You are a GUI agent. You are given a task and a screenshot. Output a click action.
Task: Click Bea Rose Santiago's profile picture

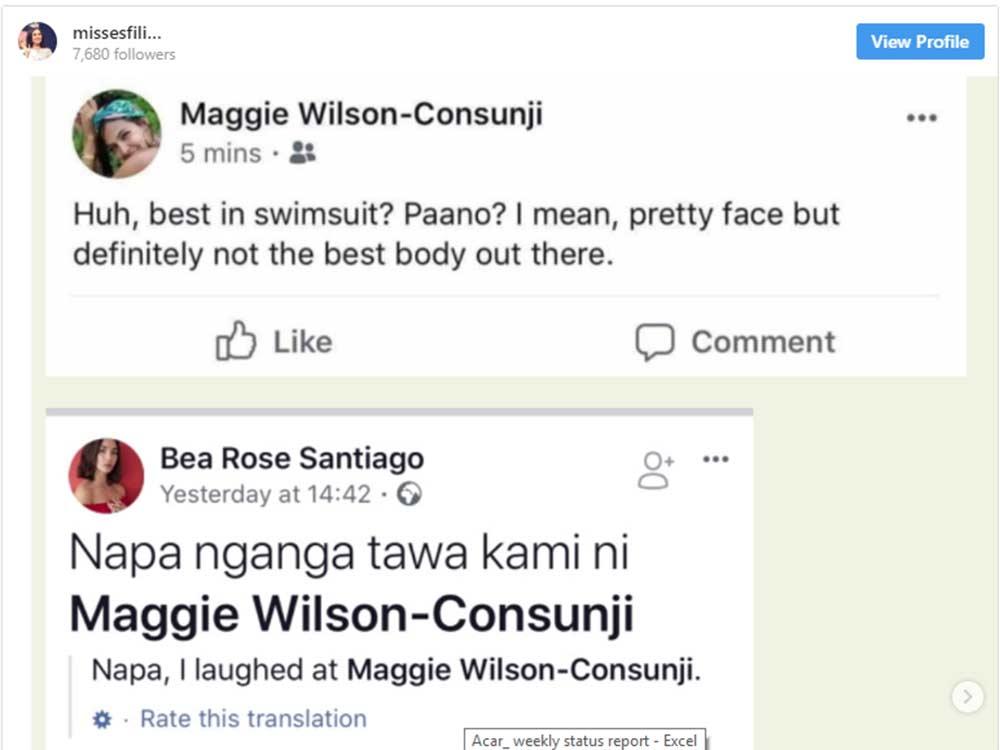[106, 475]
